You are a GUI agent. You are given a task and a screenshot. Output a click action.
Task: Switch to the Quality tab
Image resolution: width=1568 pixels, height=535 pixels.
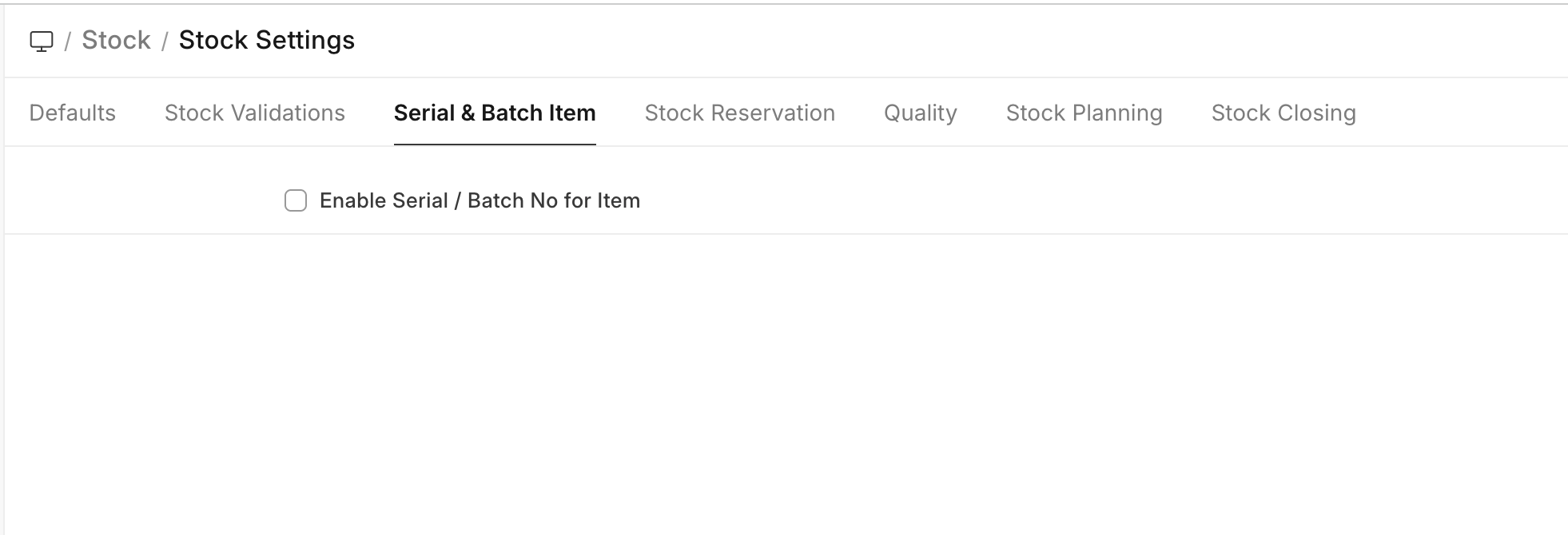point(920,113)
